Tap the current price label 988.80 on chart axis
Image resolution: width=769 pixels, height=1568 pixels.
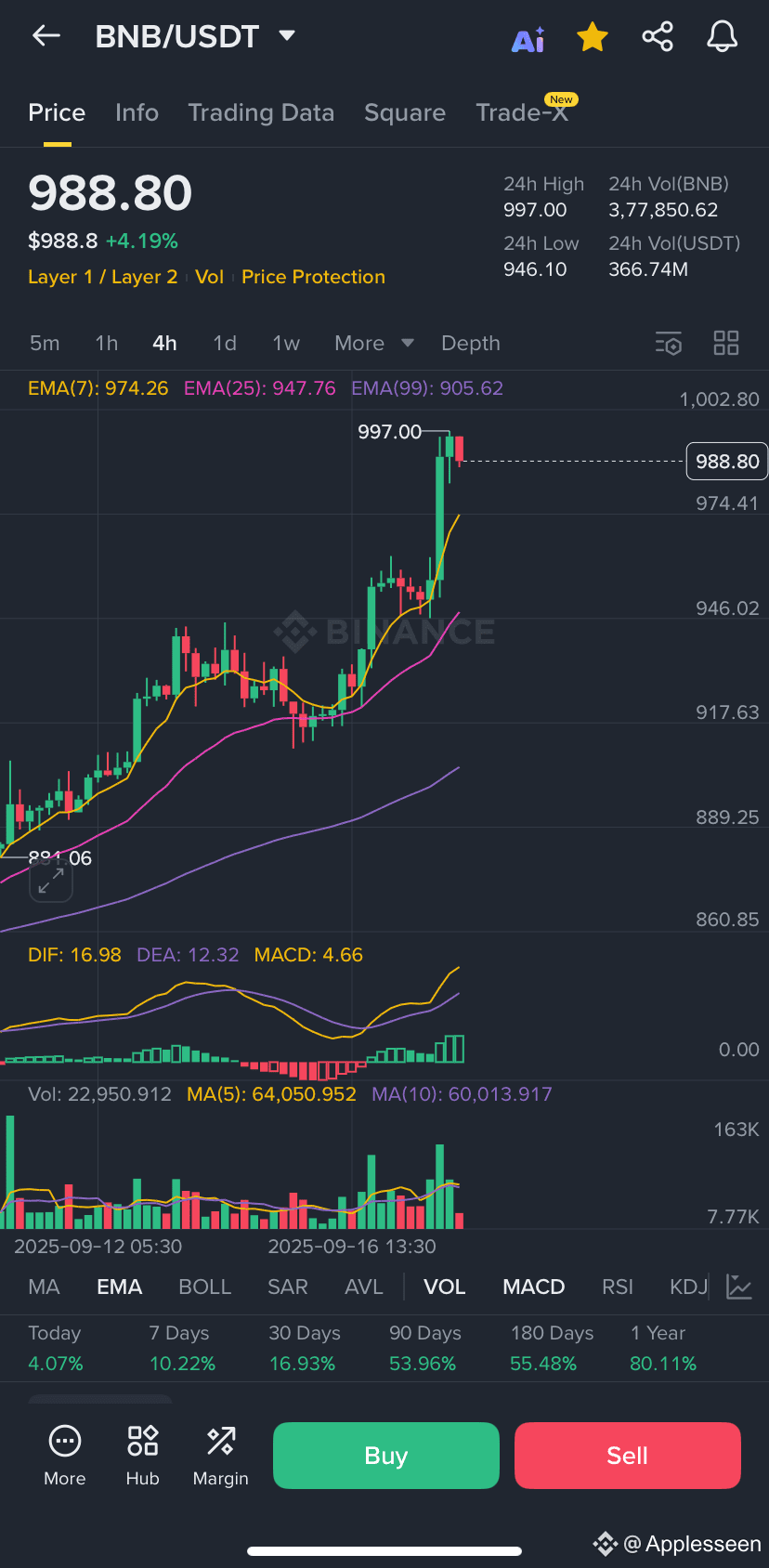(x=727, y=462)
